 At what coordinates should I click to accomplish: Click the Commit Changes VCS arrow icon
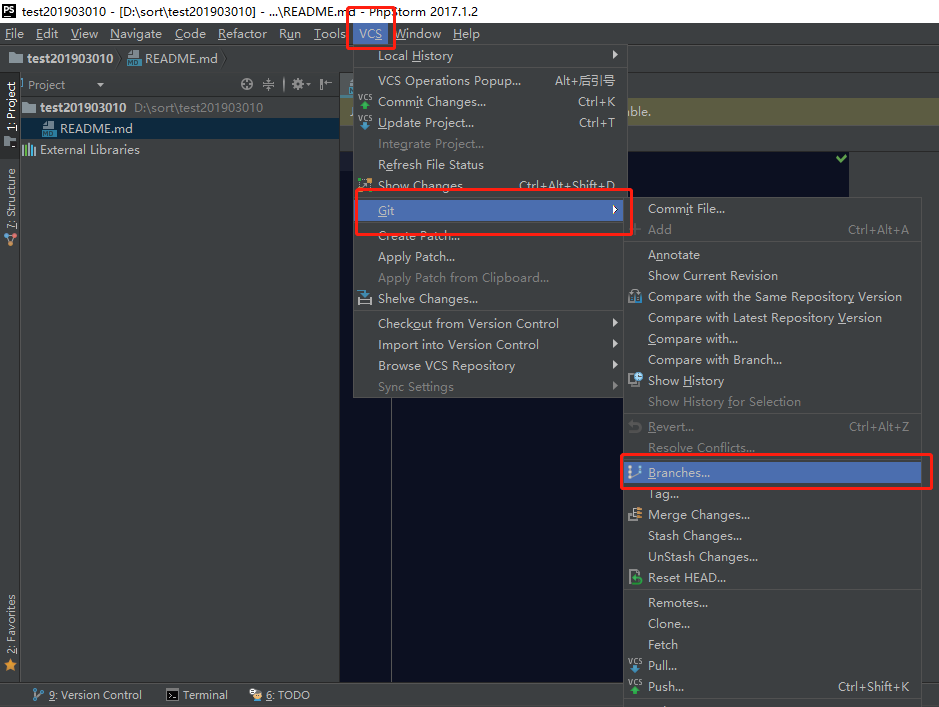365,101
